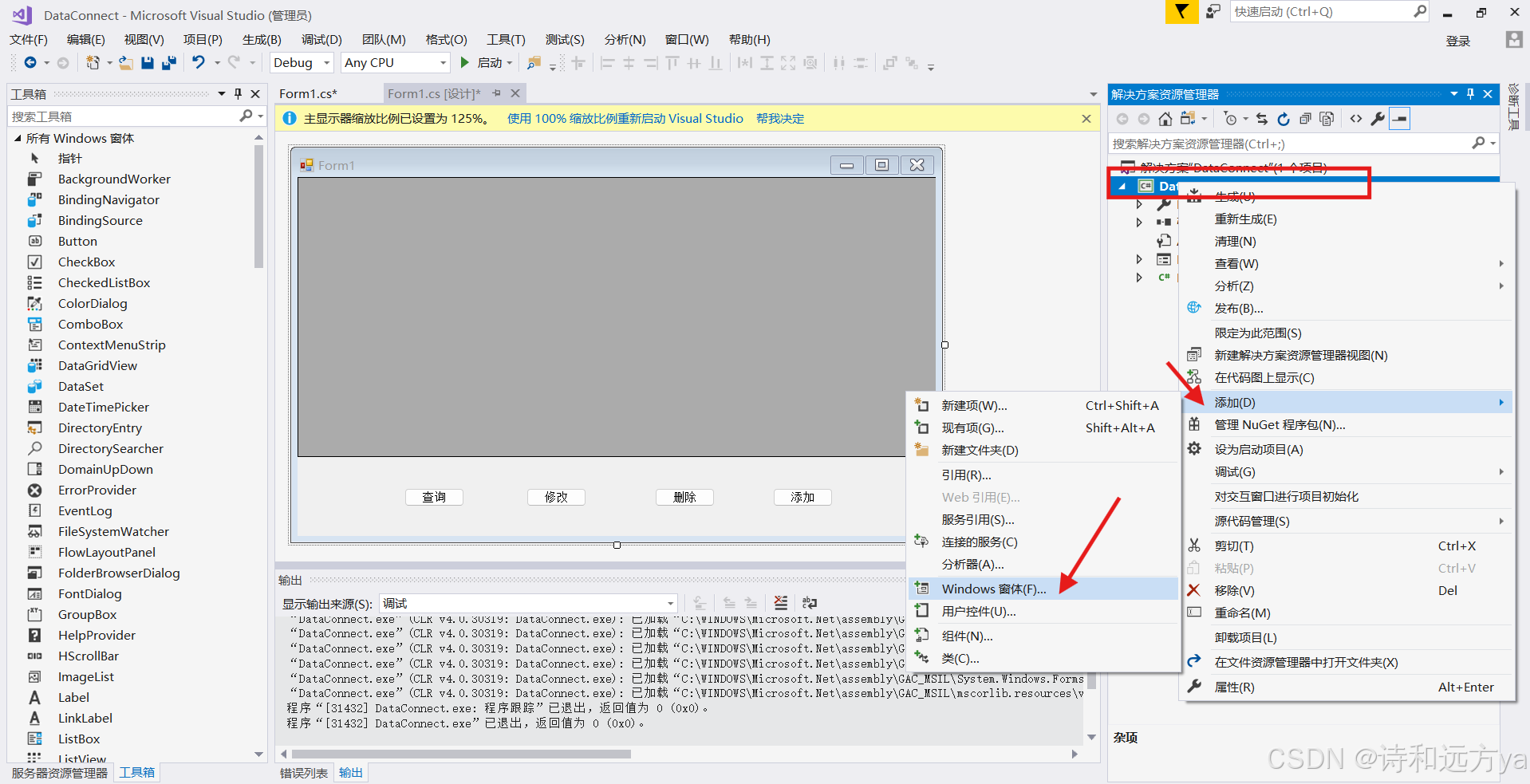The image size is (1530, 784).
Task: Click Show All Files icon in Solution Explorer
Action: (x=1327, y=119)
